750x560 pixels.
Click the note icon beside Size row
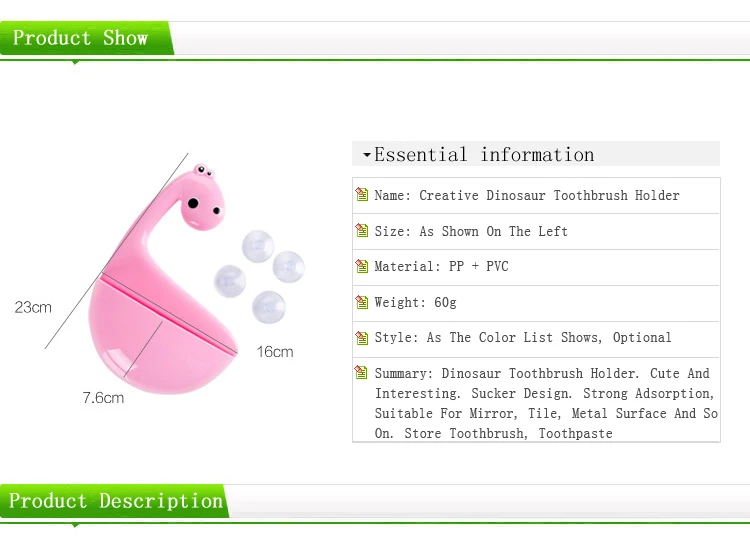362,231
